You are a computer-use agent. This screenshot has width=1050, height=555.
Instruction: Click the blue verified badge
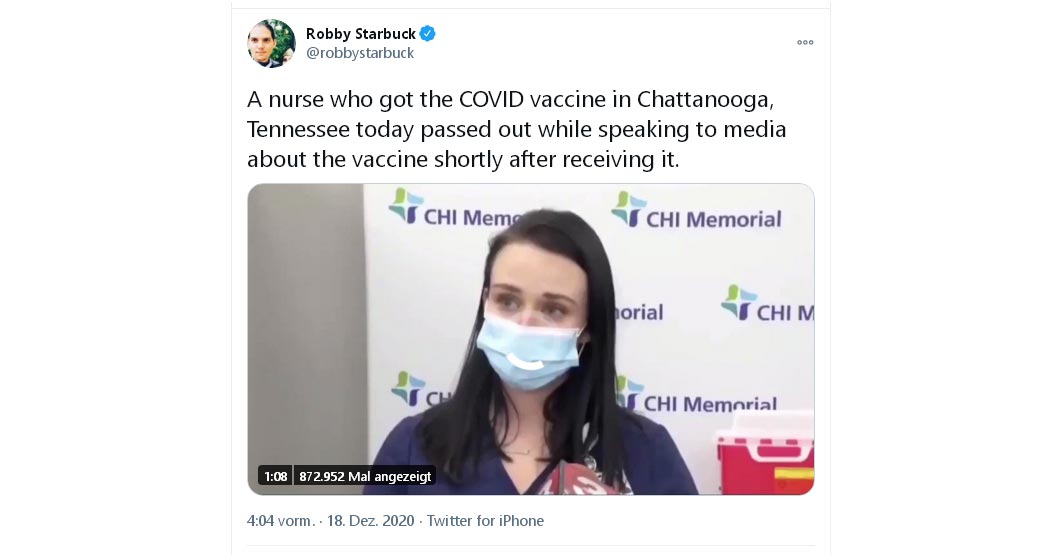[x=427, y=33]
